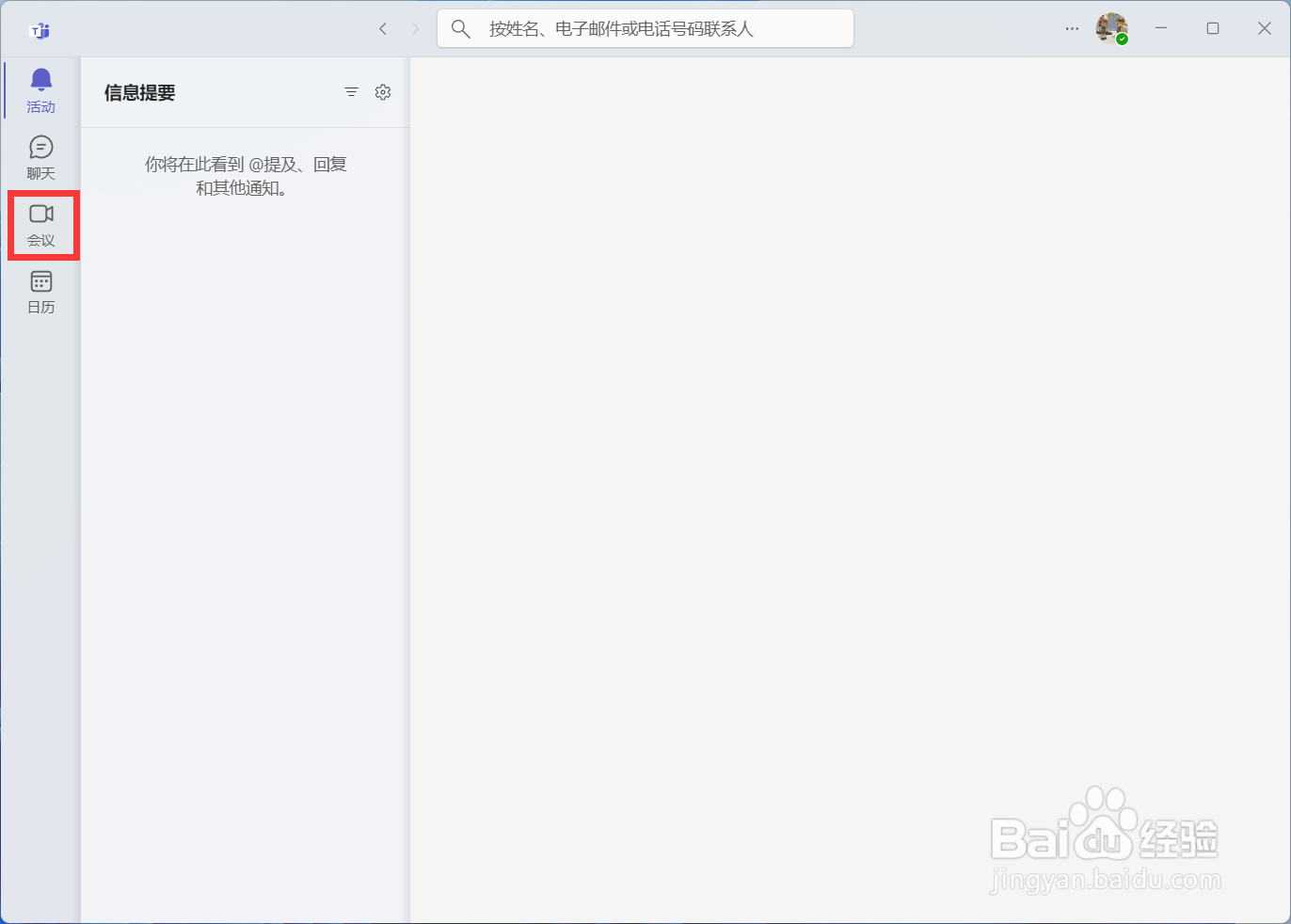This screenshot has height=924, width=1291.
Task: Open the 日历 (Calendar) view
Action: [40, 292]
